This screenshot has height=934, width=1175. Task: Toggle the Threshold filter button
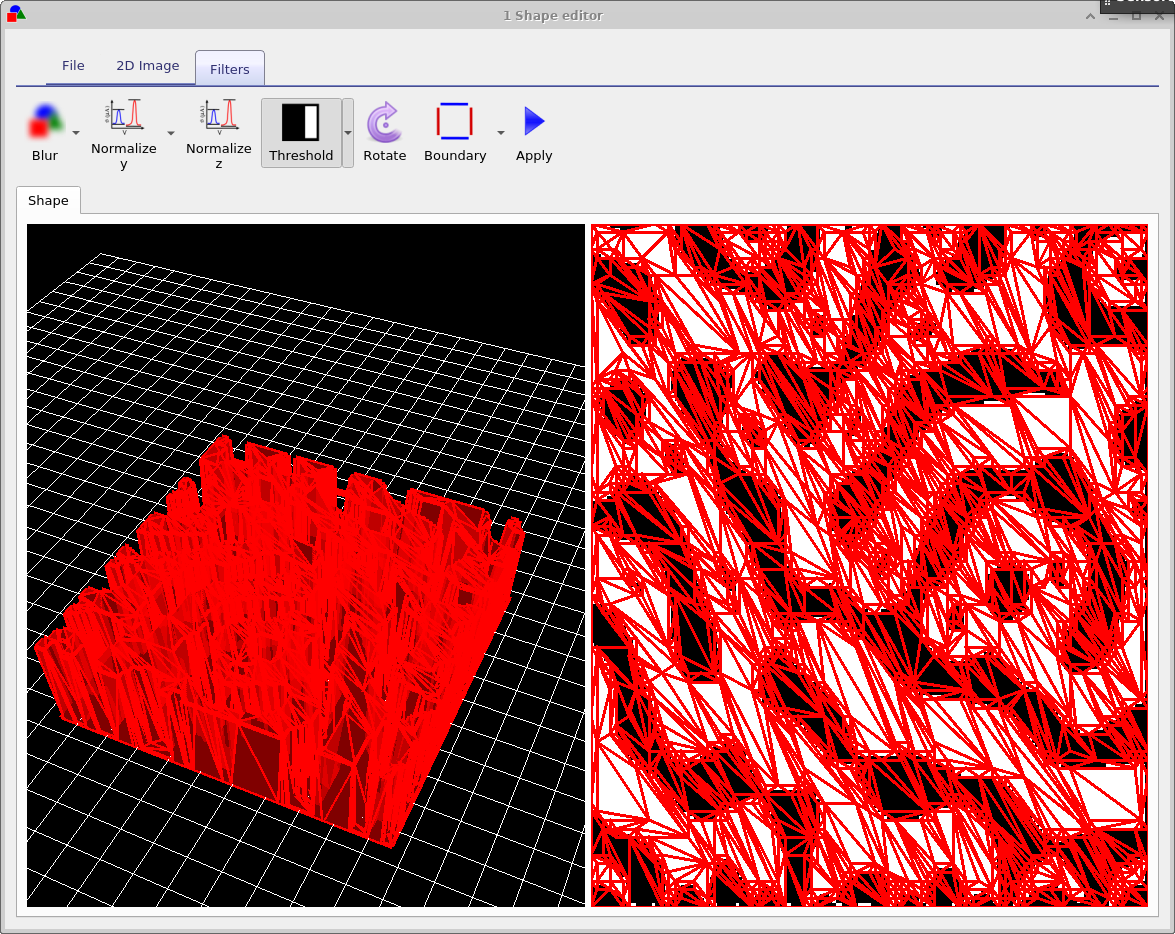[x=301, y=133]
